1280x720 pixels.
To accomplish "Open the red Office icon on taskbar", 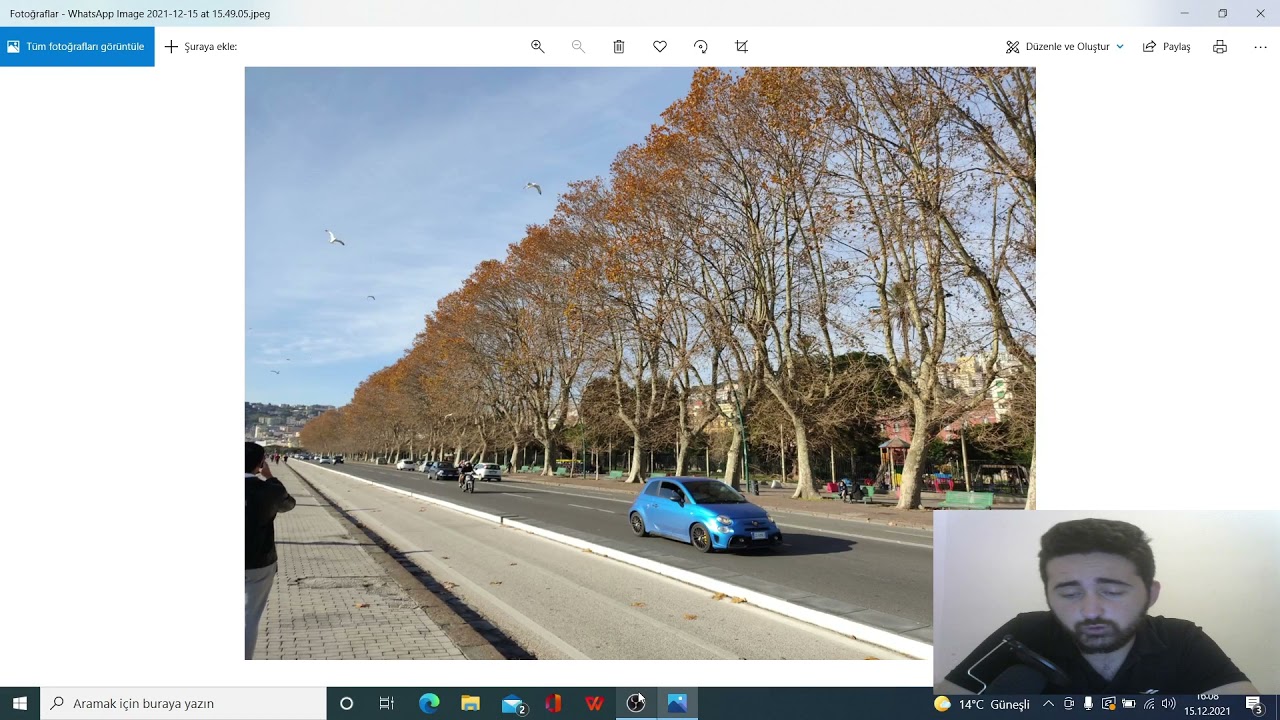I will (x=553, y=704).
